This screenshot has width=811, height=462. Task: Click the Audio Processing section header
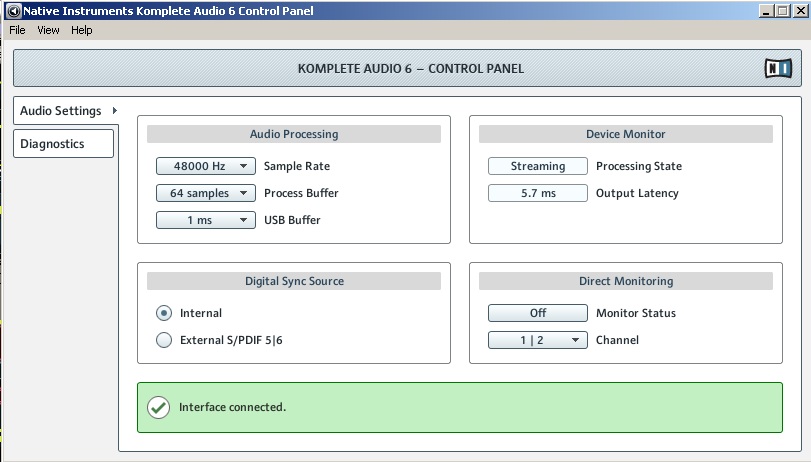point(294,134)
